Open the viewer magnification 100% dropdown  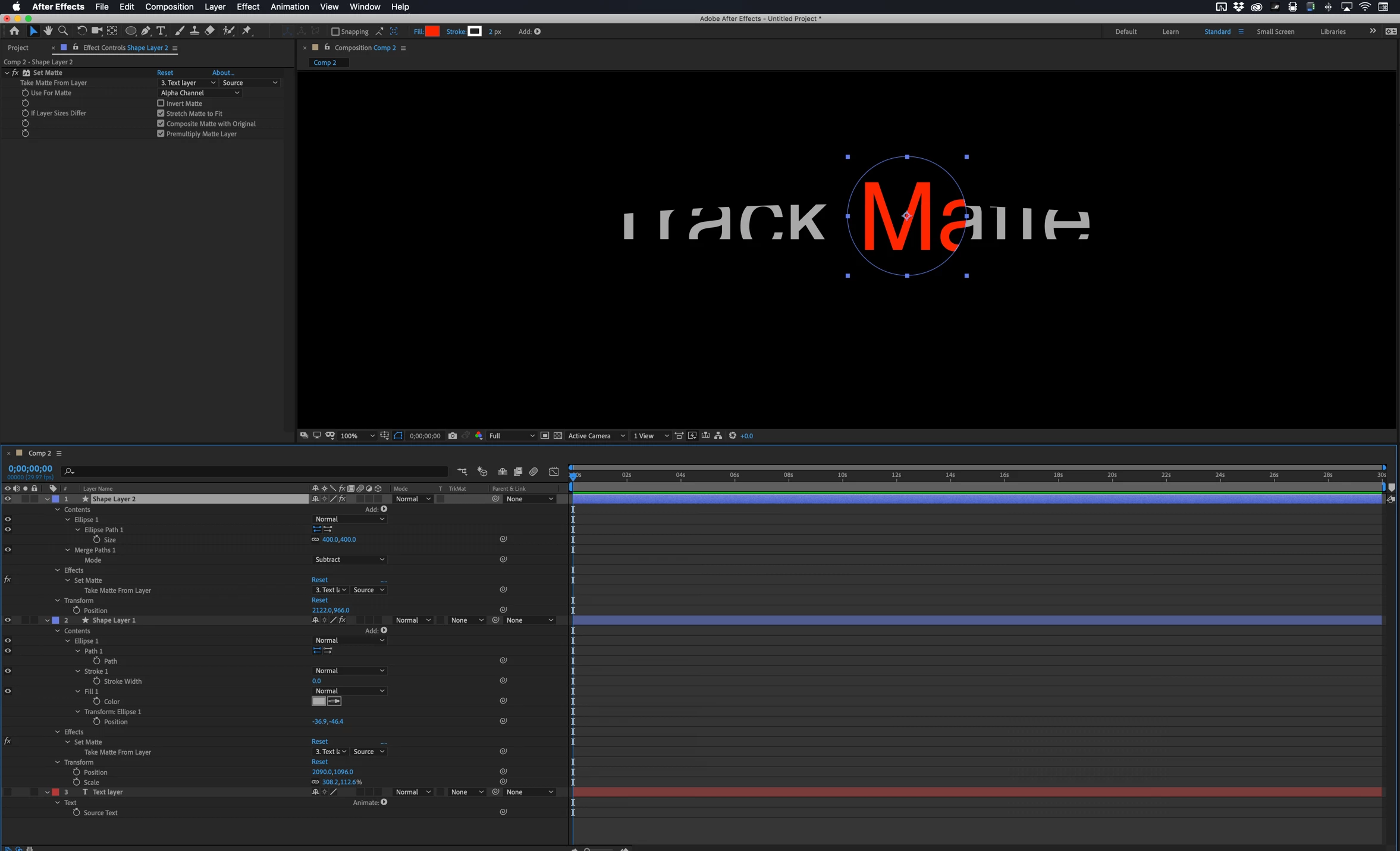(x=357, y=436)
